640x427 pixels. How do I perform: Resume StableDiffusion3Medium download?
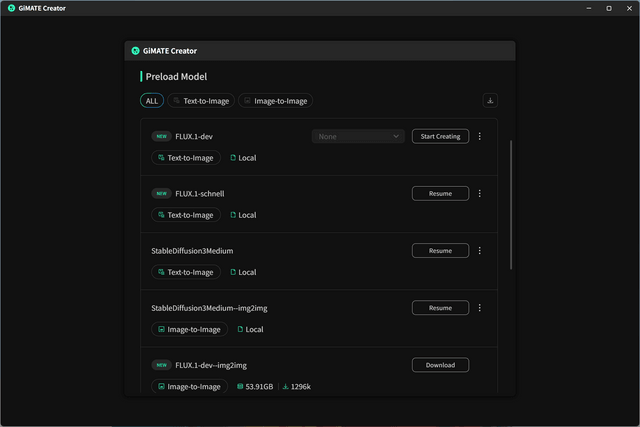click(x=440, y=251)
